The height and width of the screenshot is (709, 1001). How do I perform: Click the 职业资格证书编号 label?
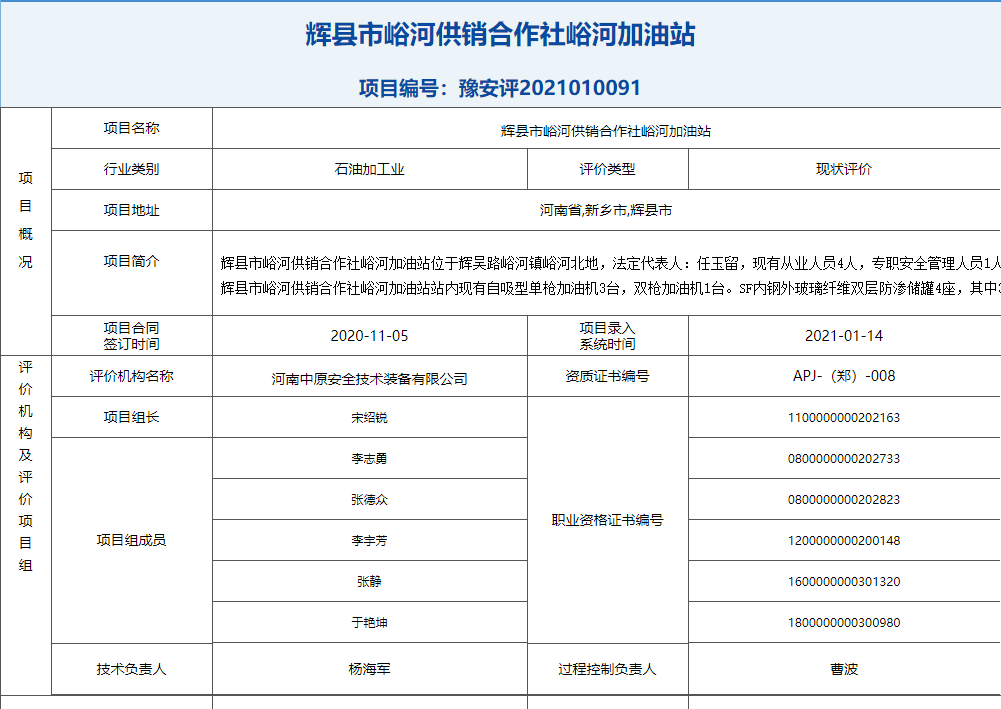coord(607,520)
